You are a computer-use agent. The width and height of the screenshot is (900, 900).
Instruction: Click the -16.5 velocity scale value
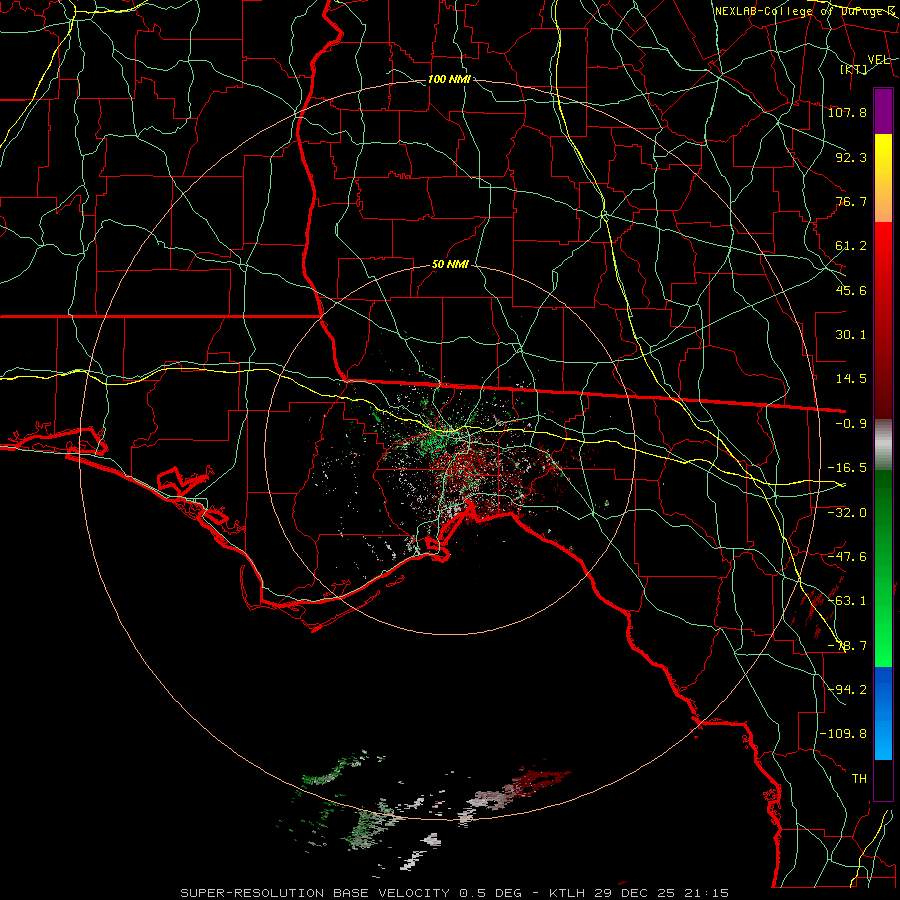coord(847,468)
